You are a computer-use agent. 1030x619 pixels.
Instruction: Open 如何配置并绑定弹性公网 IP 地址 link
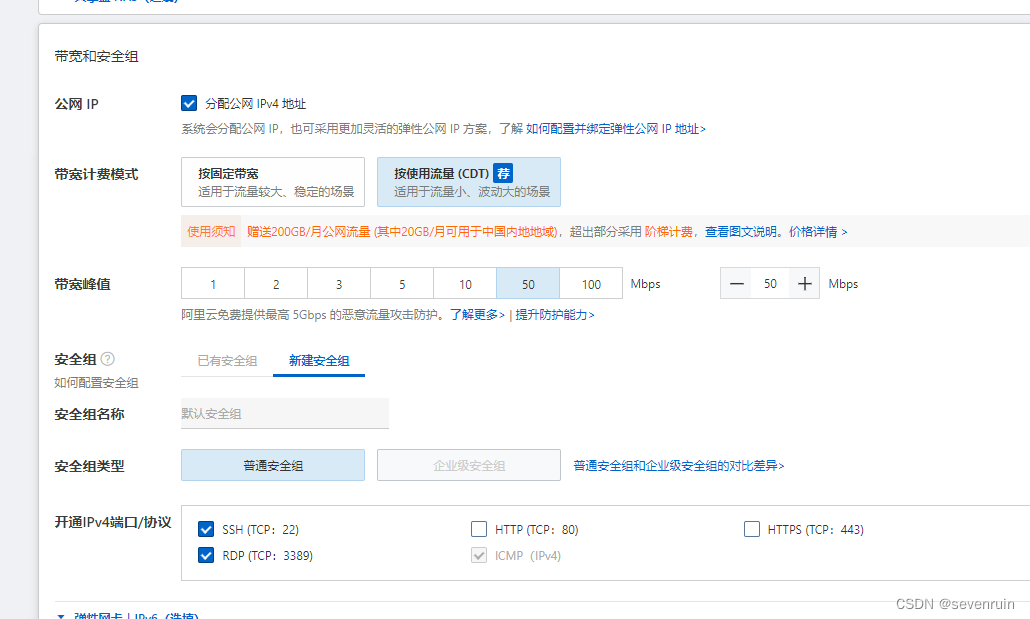tap(616, 129)
